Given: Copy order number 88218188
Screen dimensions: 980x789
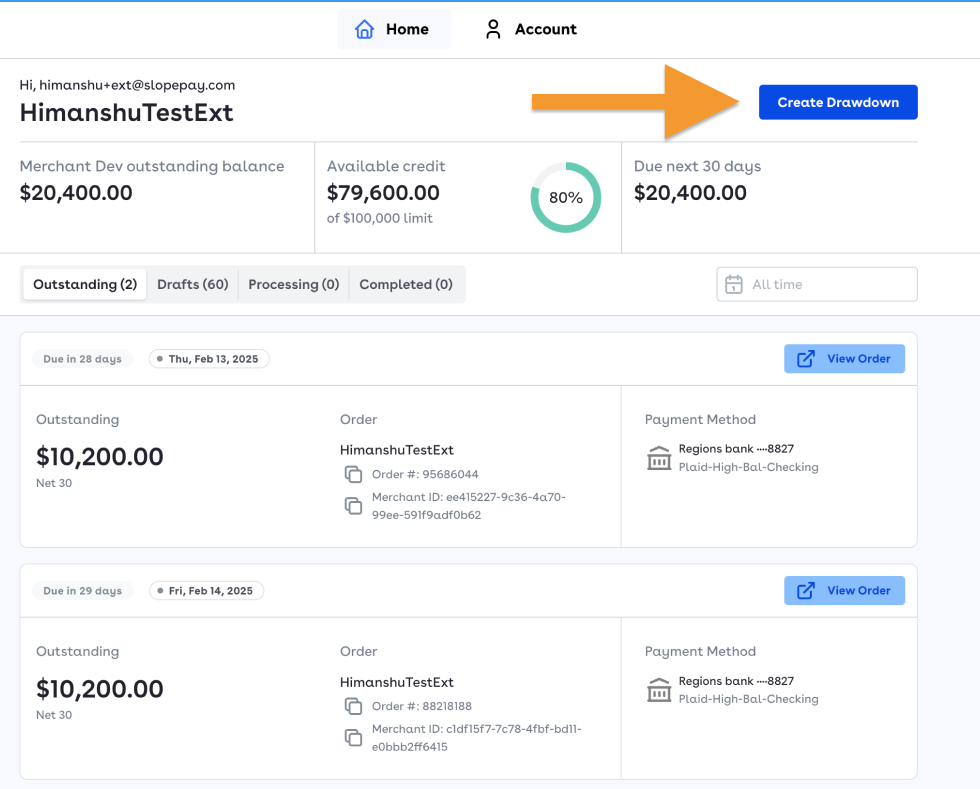Looking at the screenshot, I should point(353,706).
